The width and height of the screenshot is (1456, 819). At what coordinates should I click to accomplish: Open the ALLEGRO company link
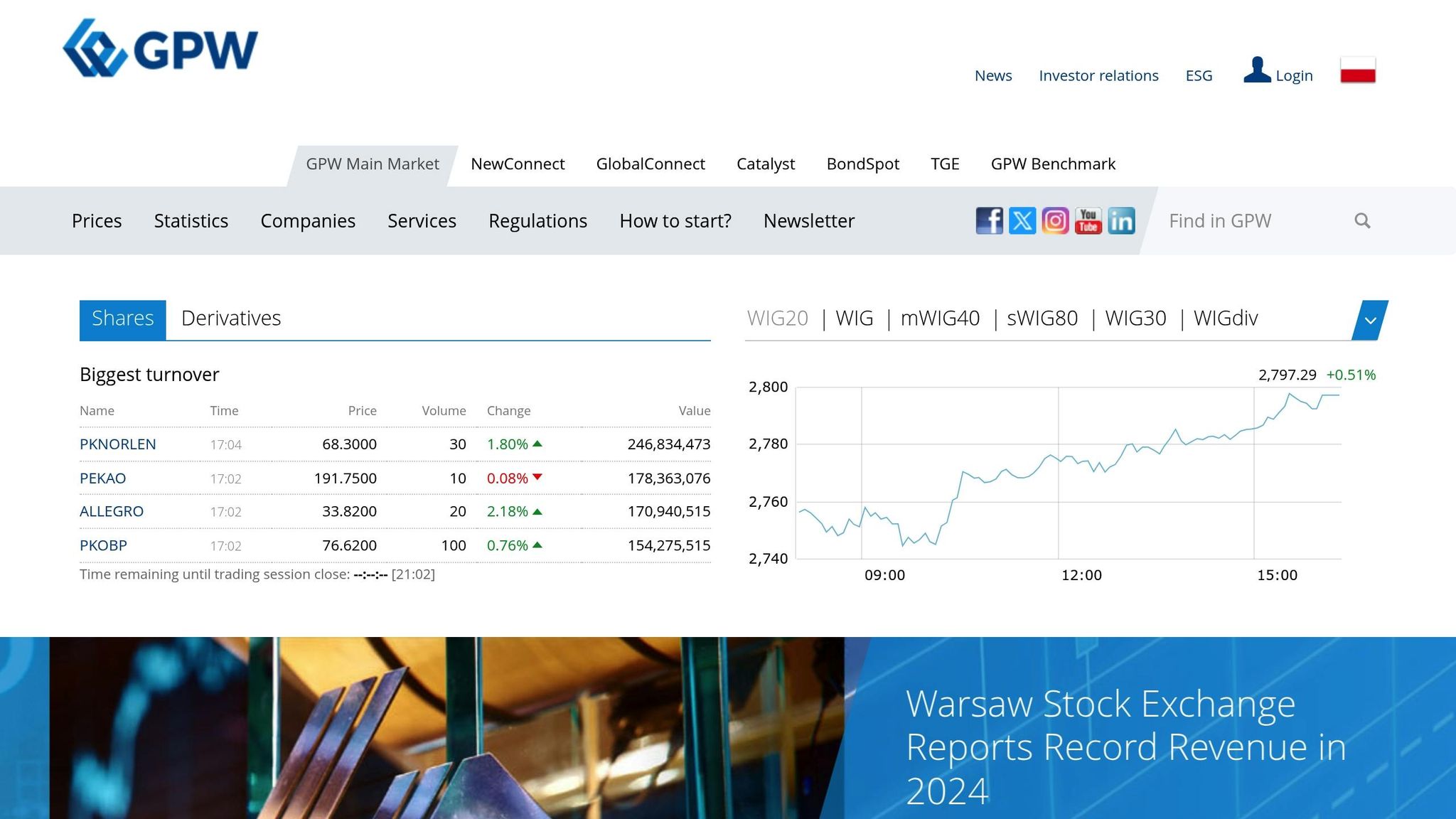(x=112, y=511)
